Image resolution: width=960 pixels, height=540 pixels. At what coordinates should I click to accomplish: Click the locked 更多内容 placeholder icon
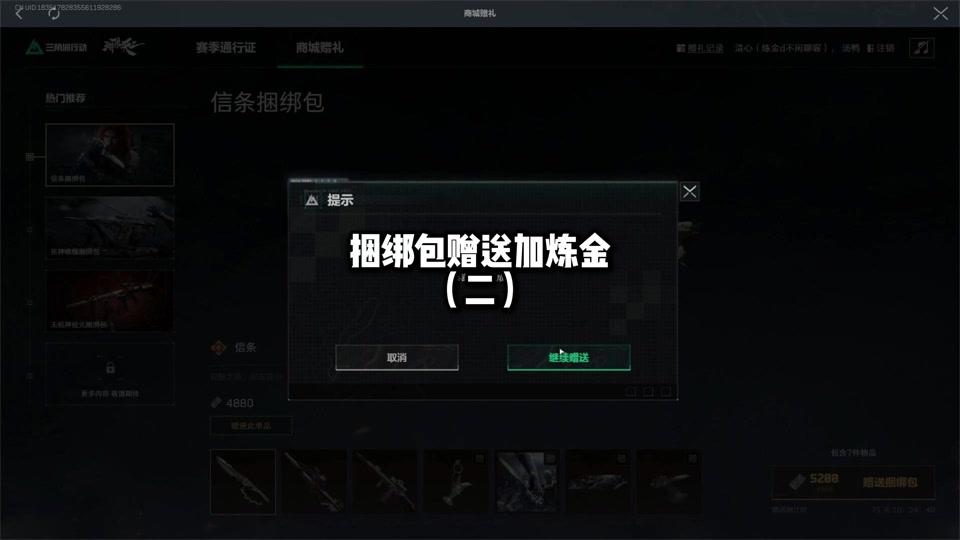pyautogui.click(x=110, y=368)
